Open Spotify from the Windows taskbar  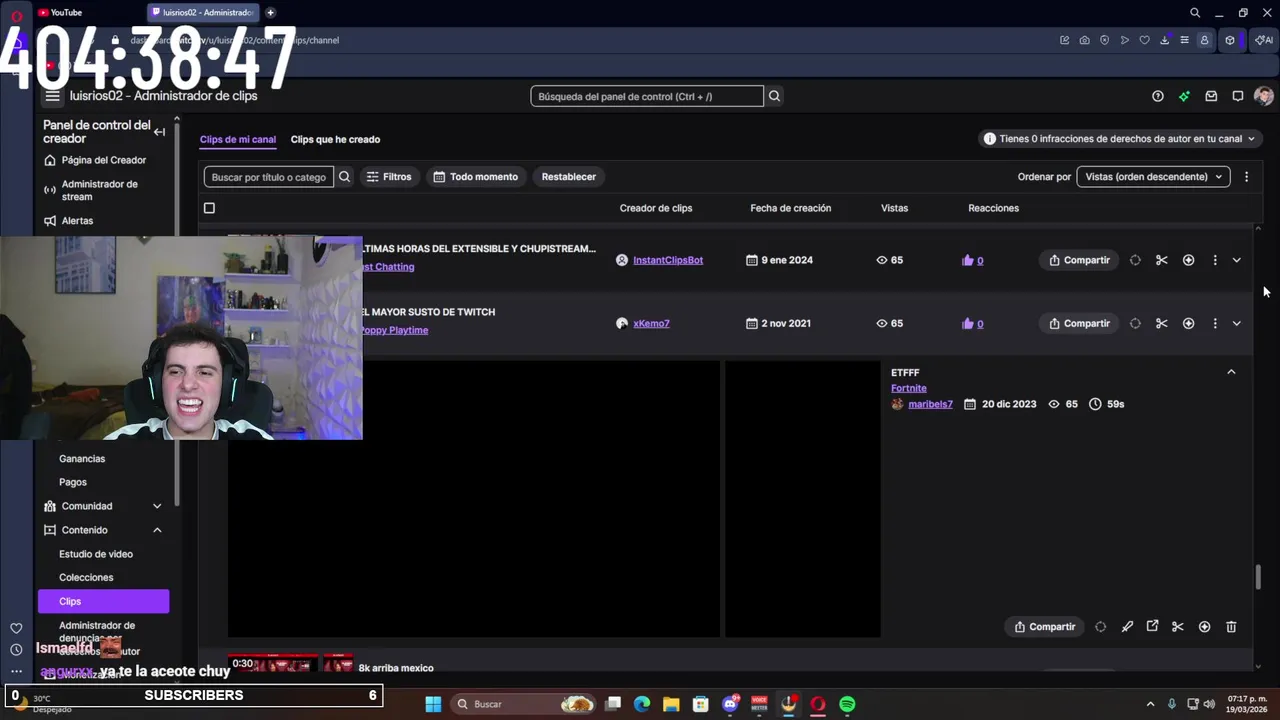[x=847, y=704]
